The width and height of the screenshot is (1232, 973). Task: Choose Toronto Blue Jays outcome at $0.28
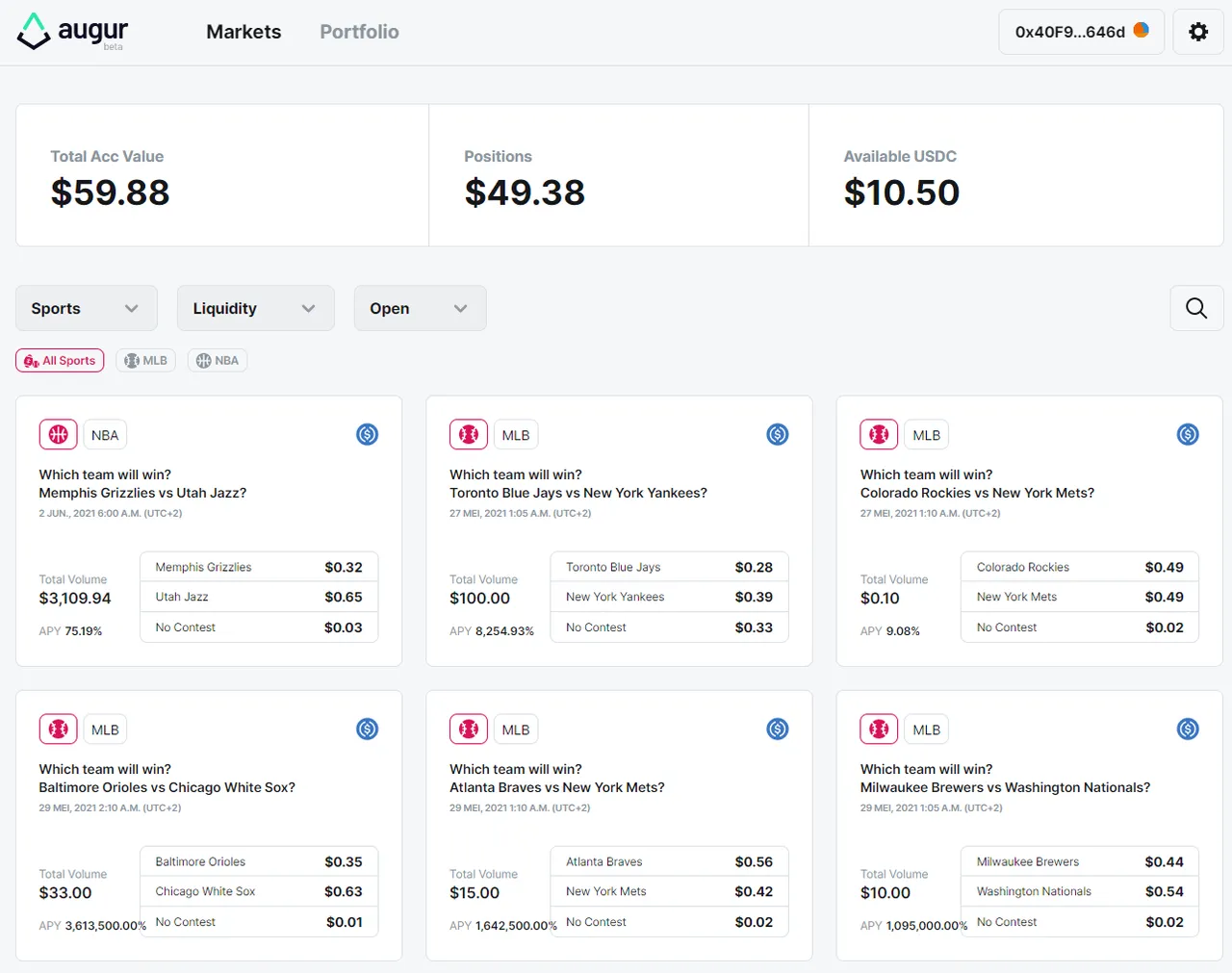click(x=669, y=567)
